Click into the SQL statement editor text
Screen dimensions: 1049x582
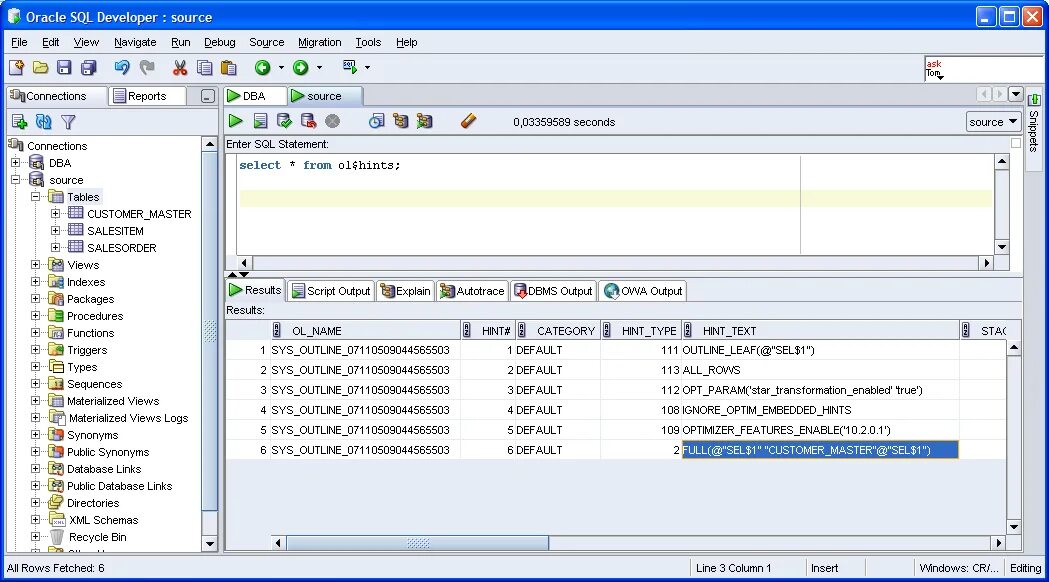point(319,165)
